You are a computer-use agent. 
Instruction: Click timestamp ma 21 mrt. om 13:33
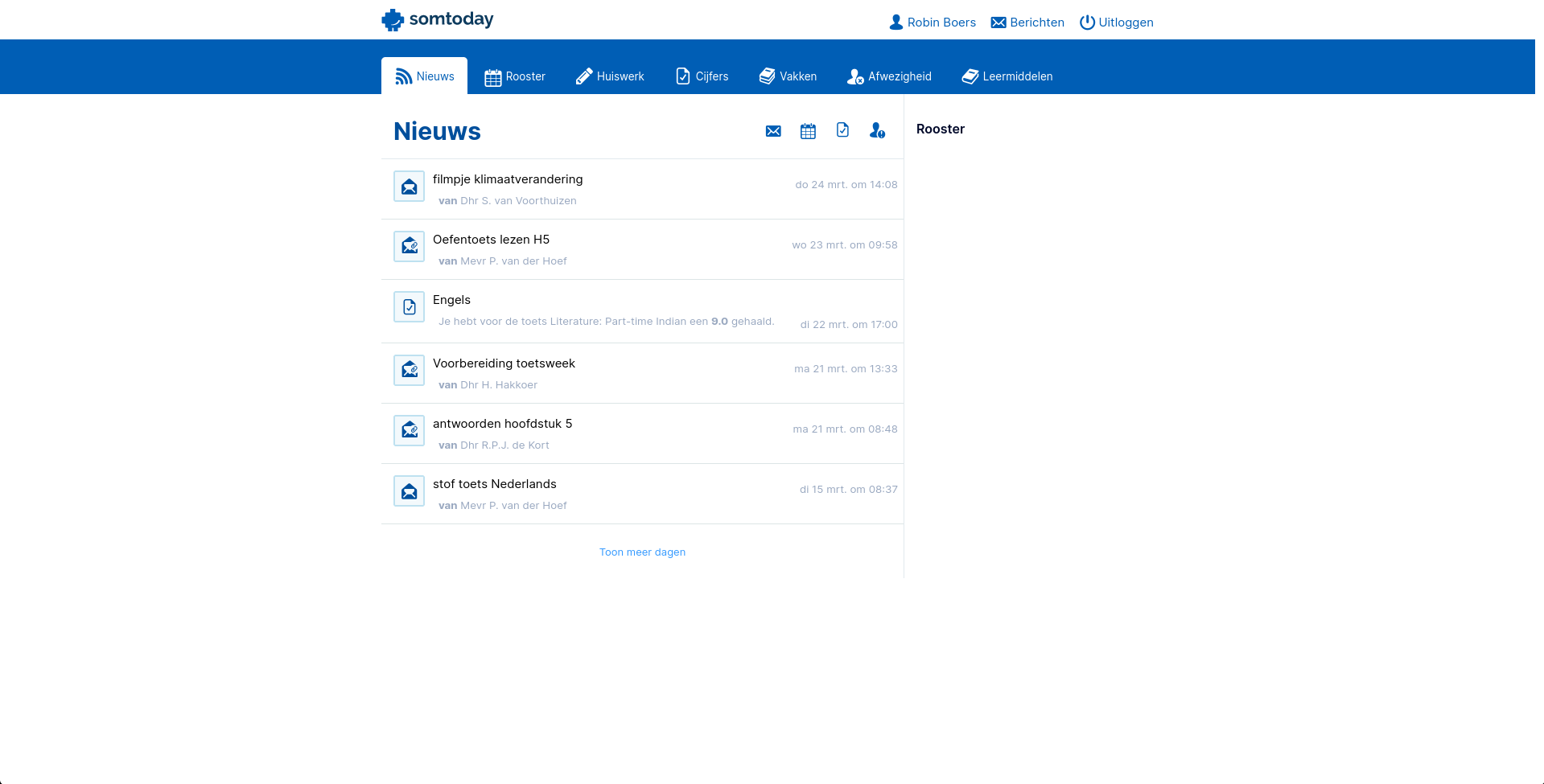[x=846, y=369]
